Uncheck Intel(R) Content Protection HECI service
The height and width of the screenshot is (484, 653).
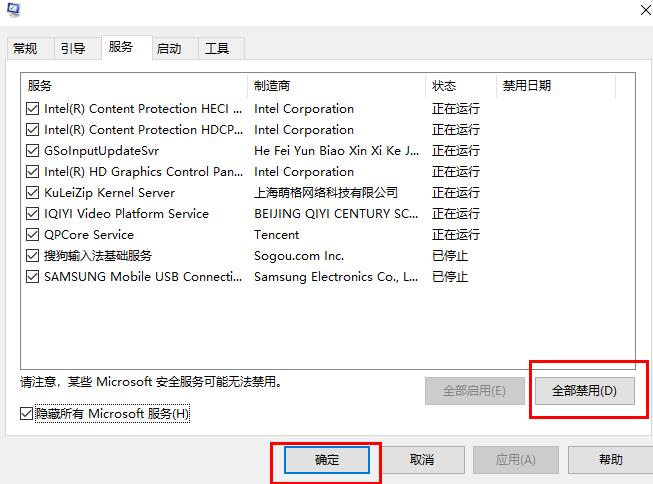(33, 109)
